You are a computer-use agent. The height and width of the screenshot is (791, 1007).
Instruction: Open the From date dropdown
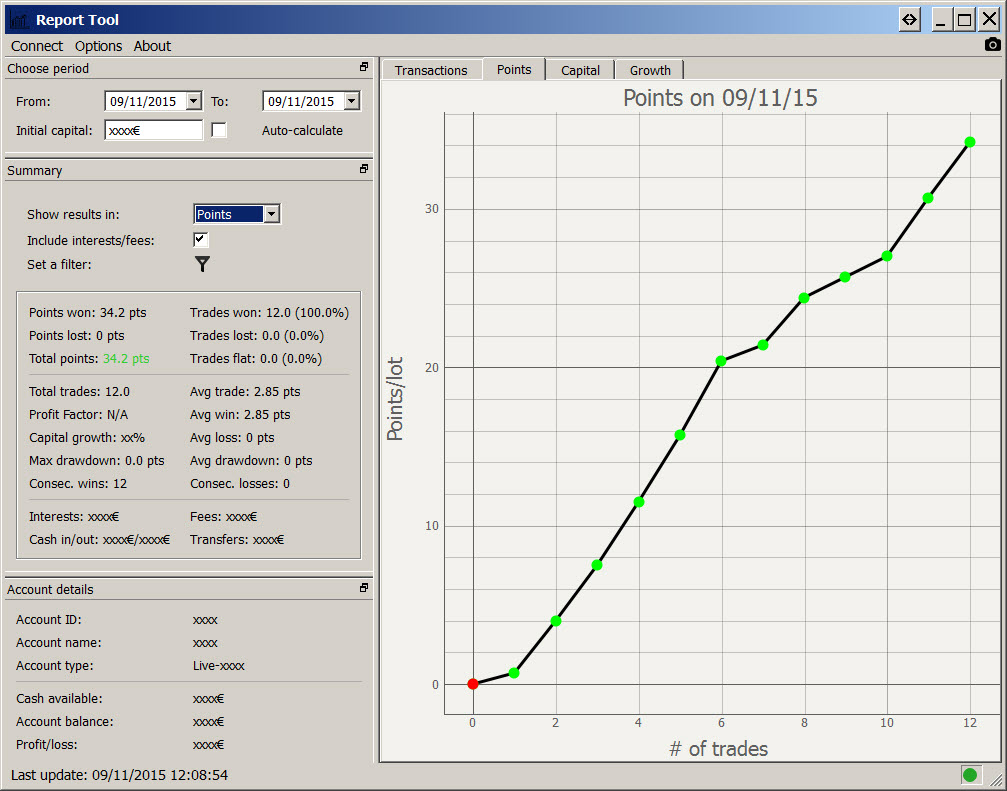pyautogui.click(x=193, y=101)
